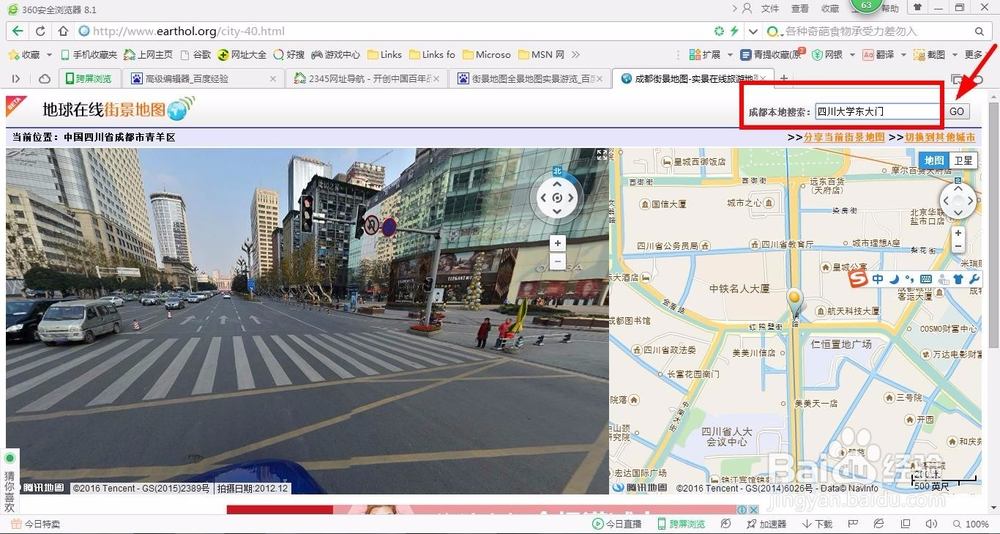Viewport: 1000px width, 534px height.
Task: Expand the 翻译 dropdown arrow
Action: click(x=902, y=55)
